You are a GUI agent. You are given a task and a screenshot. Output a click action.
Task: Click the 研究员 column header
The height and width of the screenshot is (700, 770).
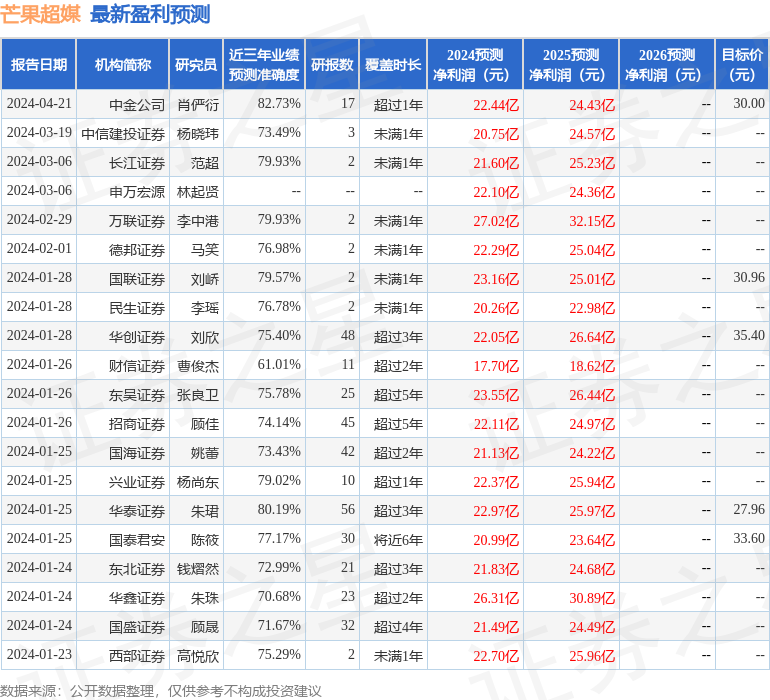(196, 65)
